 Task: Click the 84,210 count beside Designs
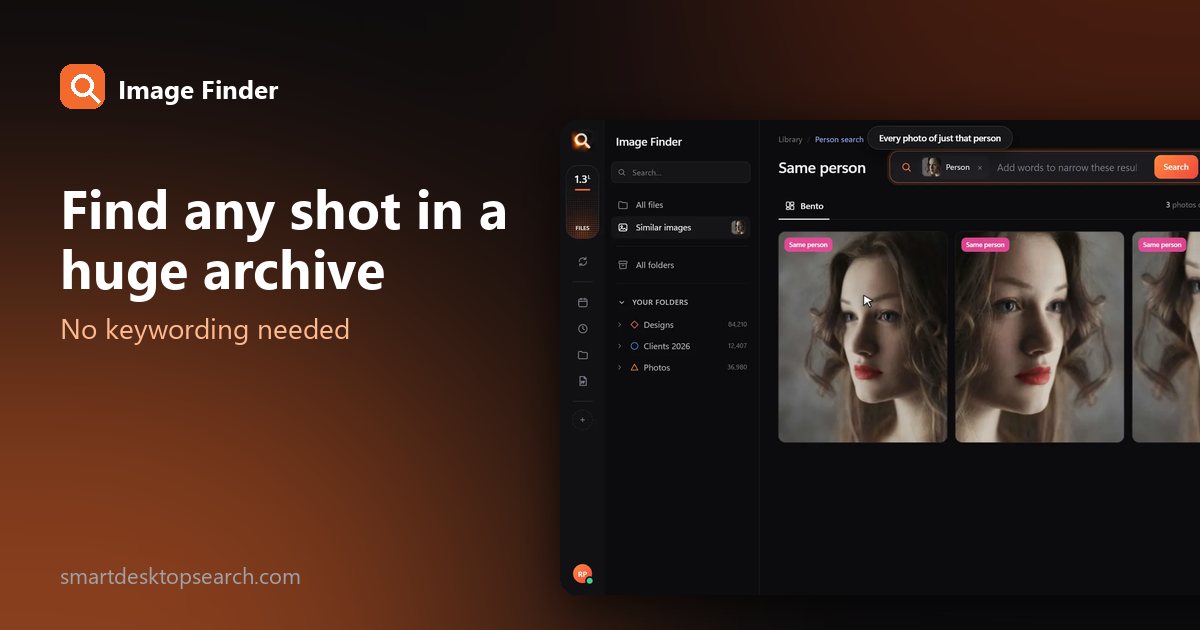coord(737,325)
